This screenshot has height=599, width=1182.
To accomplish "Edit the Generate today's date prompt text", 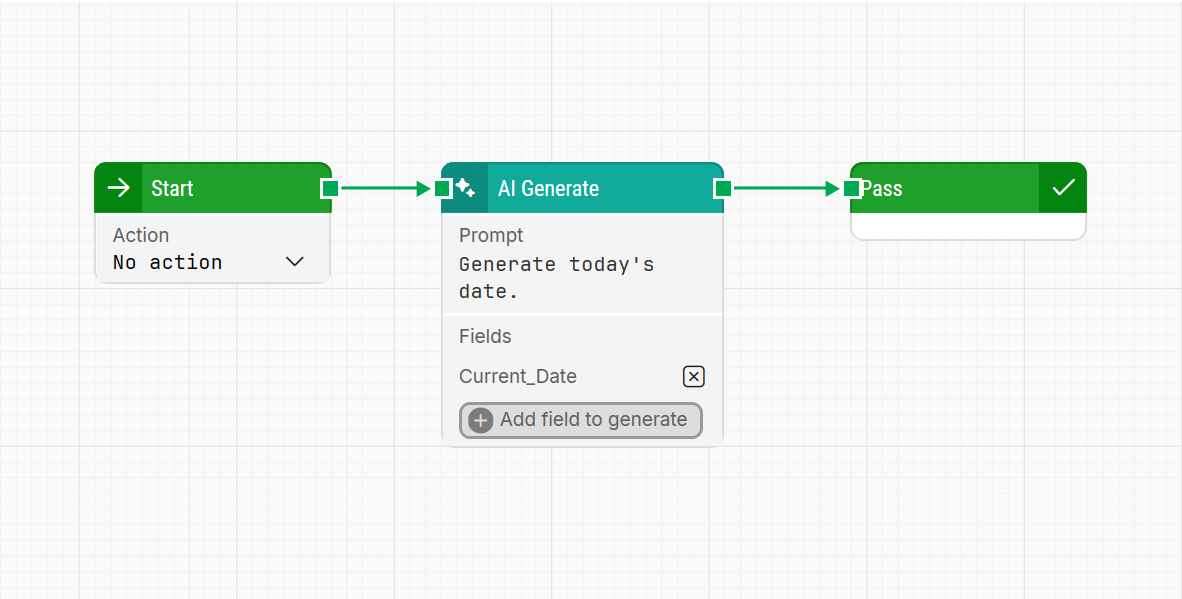I will click(x=556, y=278).
